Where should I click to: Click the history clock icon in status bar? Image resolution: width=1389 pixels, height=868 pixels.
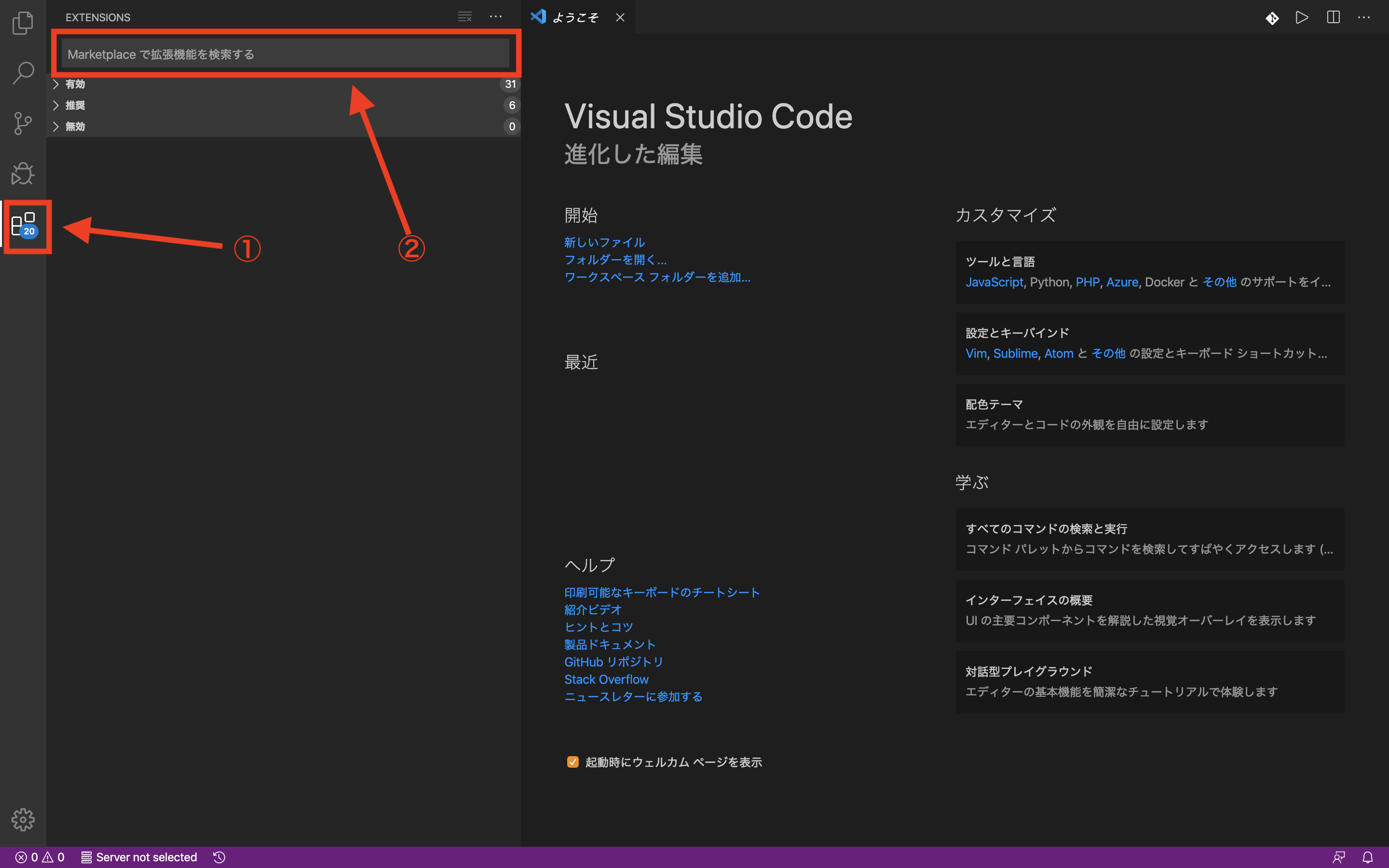pyautogui.click(x=219, y=857)
